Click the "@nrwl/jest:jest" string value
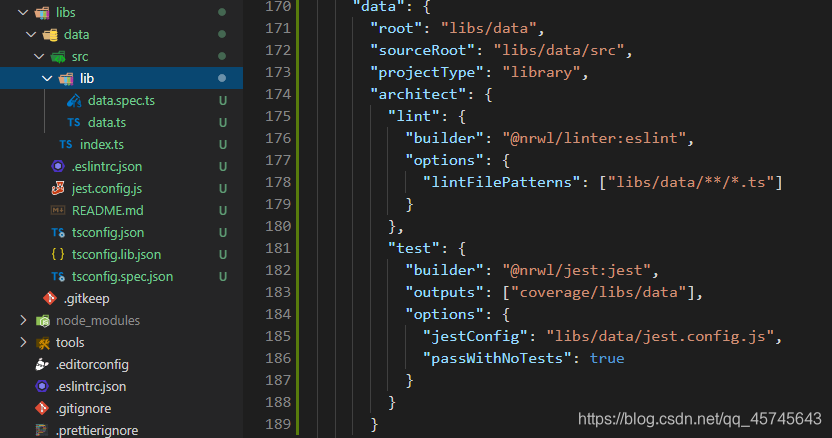 576,270
